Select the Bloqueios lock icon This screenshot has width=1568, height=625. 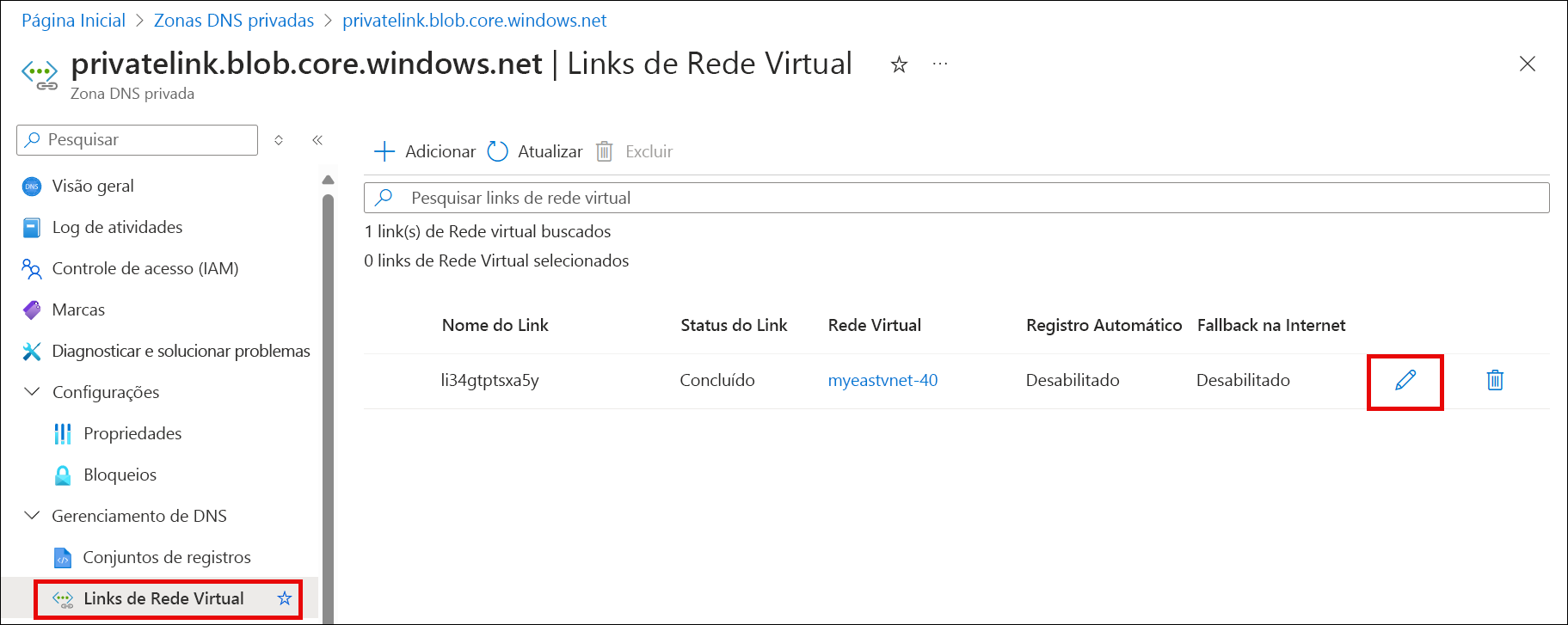[x=61, y=475]
